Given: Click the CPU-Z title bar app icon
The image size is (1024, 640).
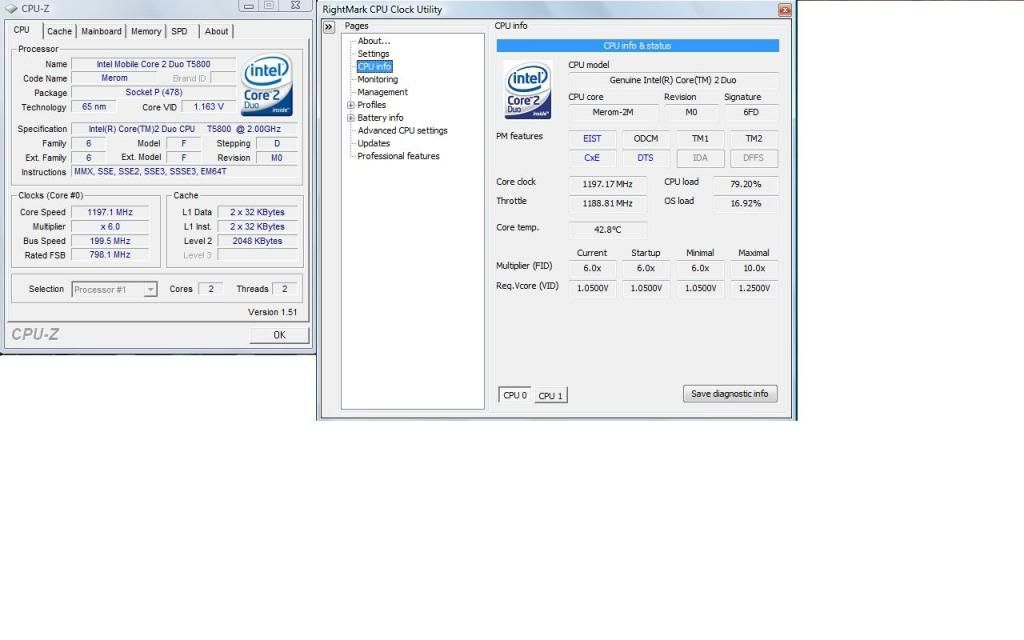Looking at the screenshot, I should click(x=11, y=8).
